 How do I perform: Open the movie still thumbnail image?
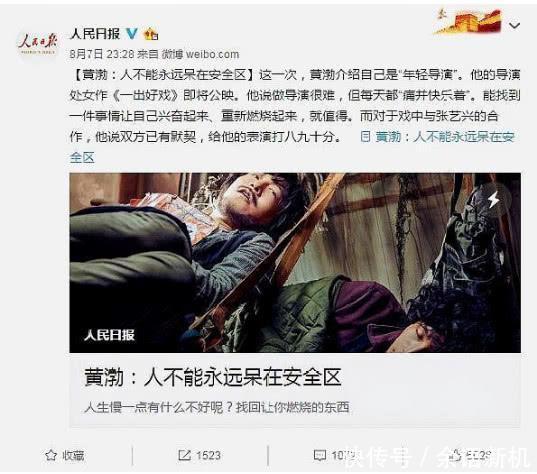coord(295,263)
